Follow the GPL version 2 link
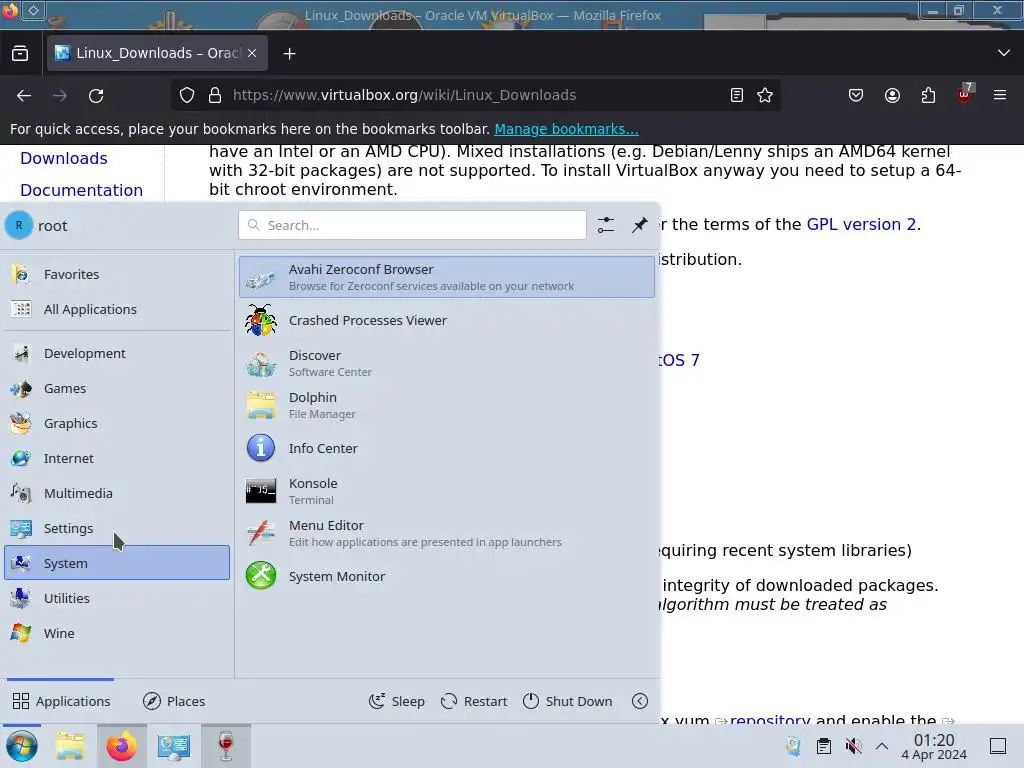This screenshot has width=1024, height=768. coord(861,224)
